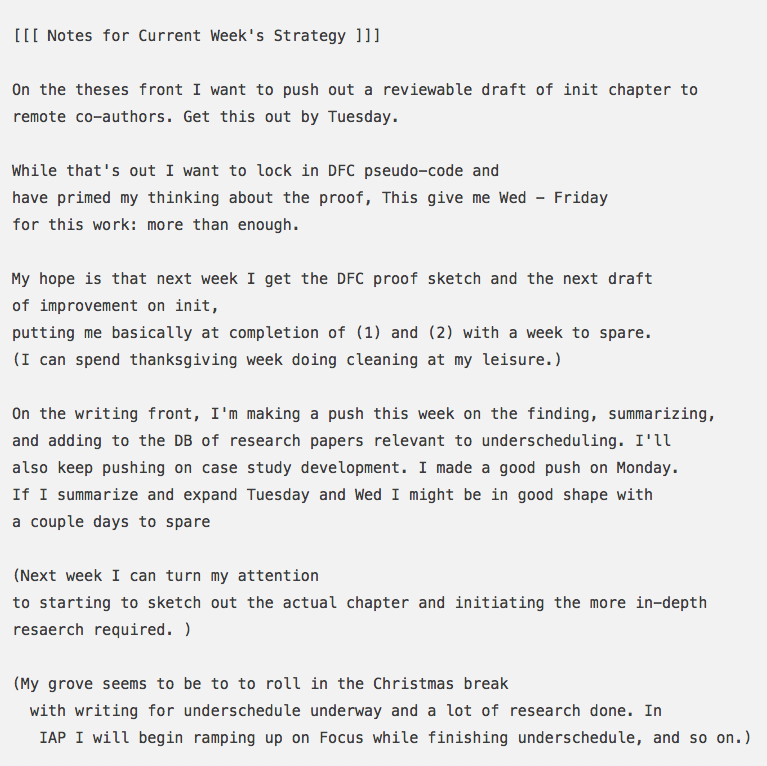The width and height of the screenshot is (767, 766).
Task: Click 'Focus' in the IAP line
Action: point(341,738)
